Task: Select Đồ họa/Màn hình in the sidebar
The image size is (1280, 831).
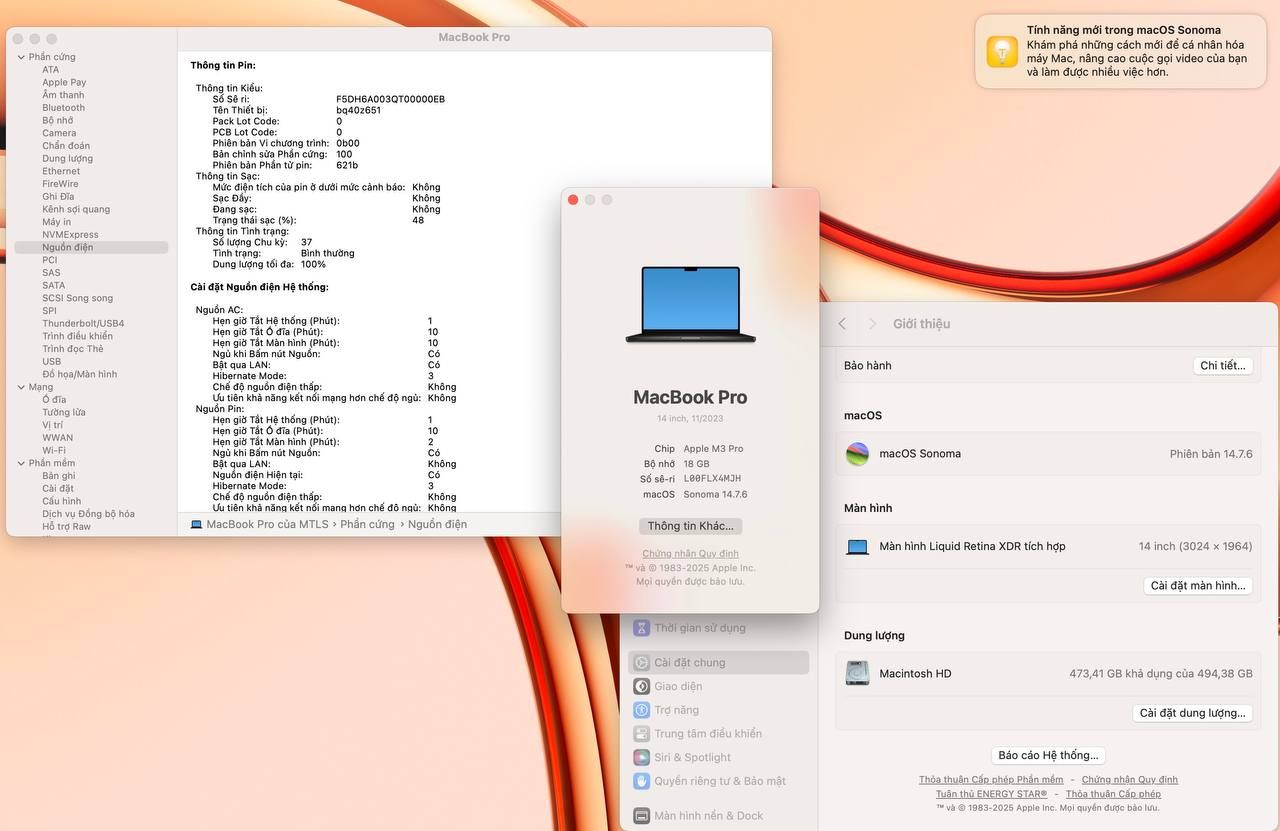Action: 79,374
